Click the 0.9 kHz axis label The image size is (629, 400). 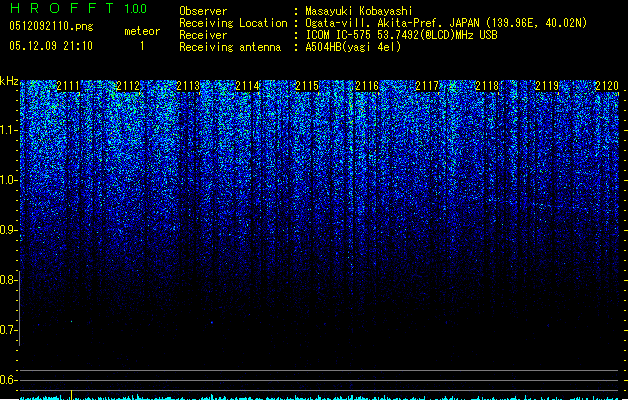pyautogui.click(x=8, y=230)
